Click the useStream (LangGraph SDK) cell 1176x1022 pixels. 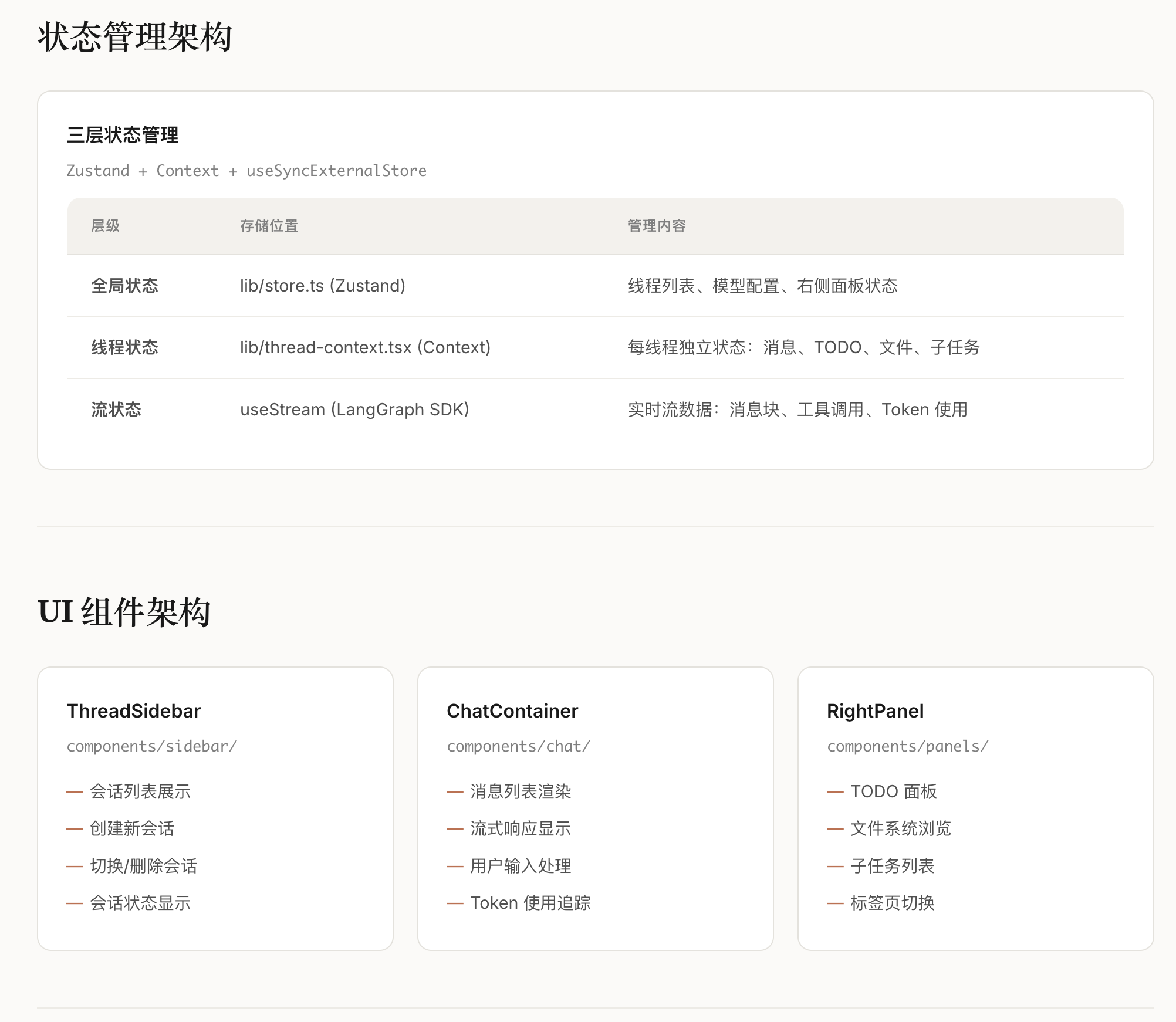(354, 410)
